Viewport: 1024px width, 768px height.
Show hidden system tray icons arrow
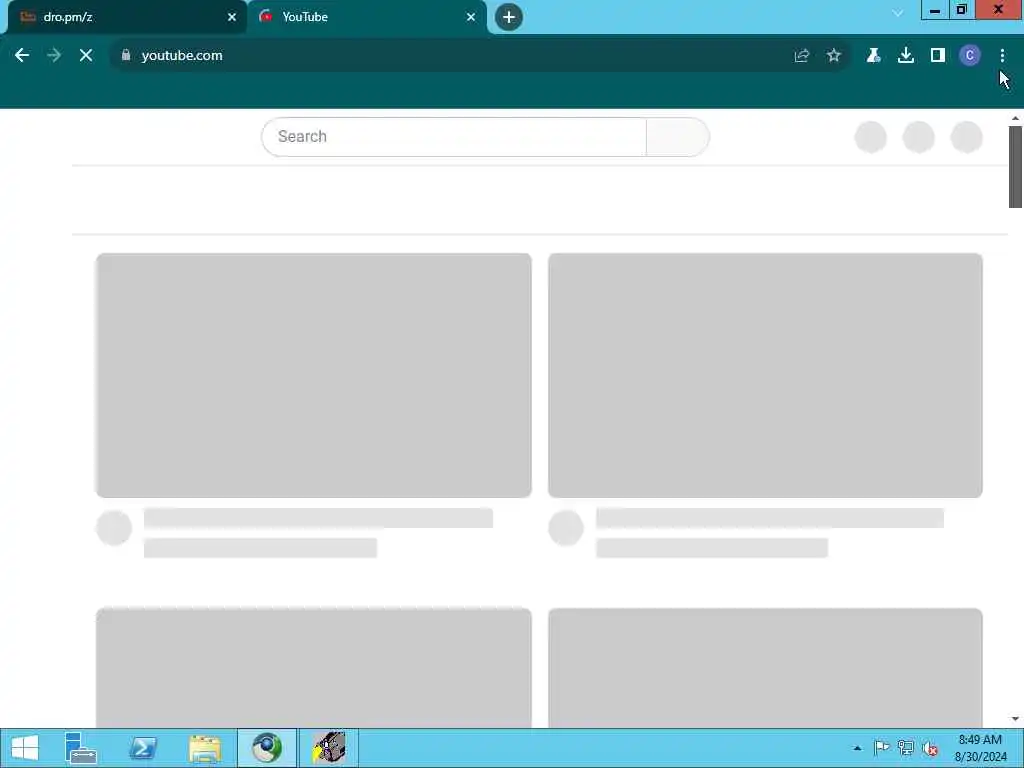tap(857, 748)
